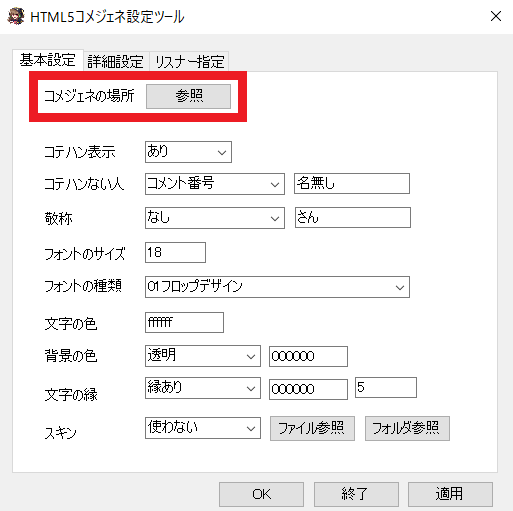Expand the 背景の色 dropdown
Screen dimensions: 513x511
tap(203, 356)
